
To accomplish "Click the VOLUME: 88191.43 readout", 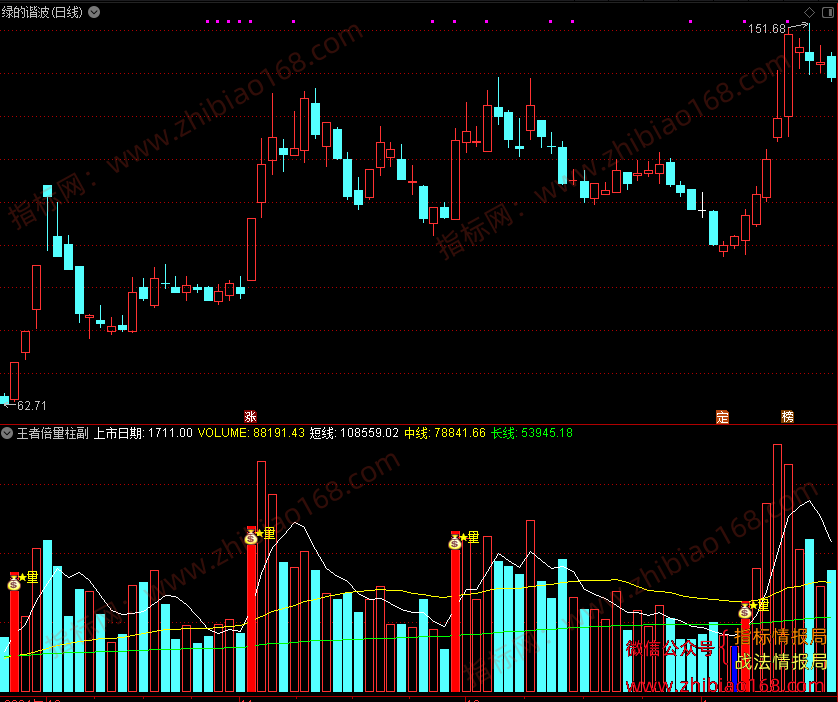I will tap(251, 433).
